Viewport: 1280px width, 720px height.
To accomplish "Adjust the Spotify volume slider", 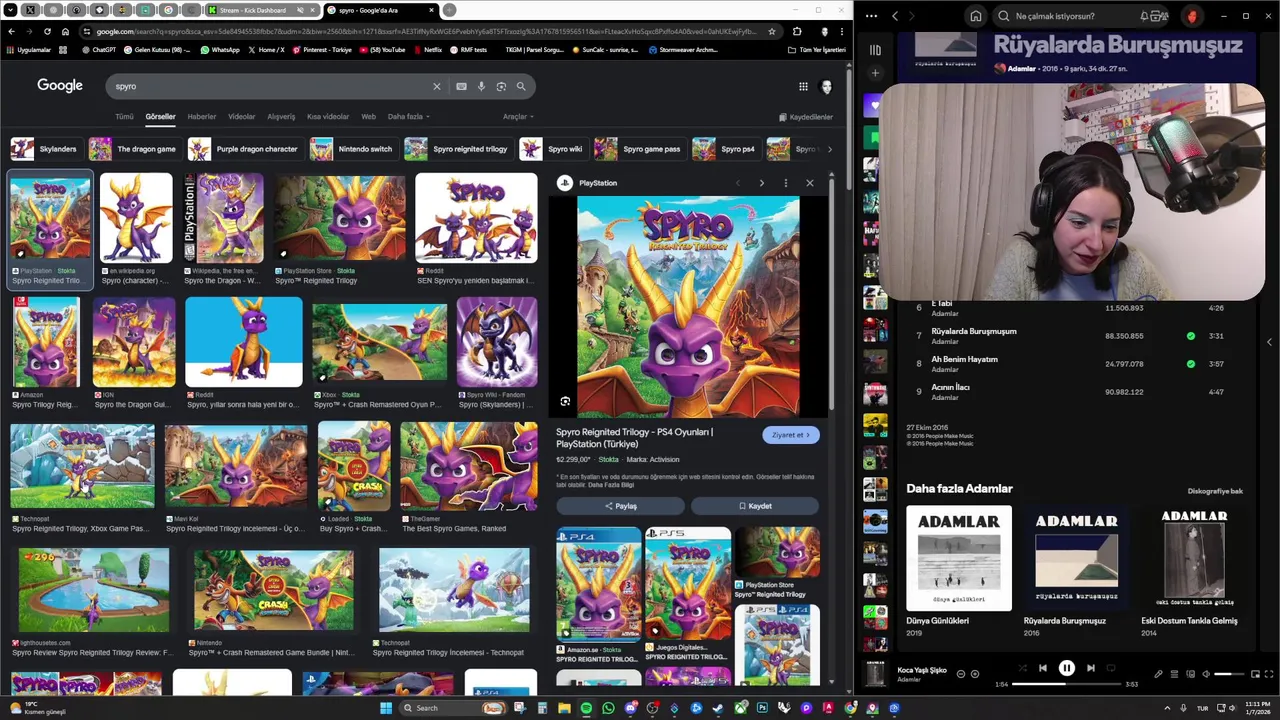I will click(x=1229, y=674).
